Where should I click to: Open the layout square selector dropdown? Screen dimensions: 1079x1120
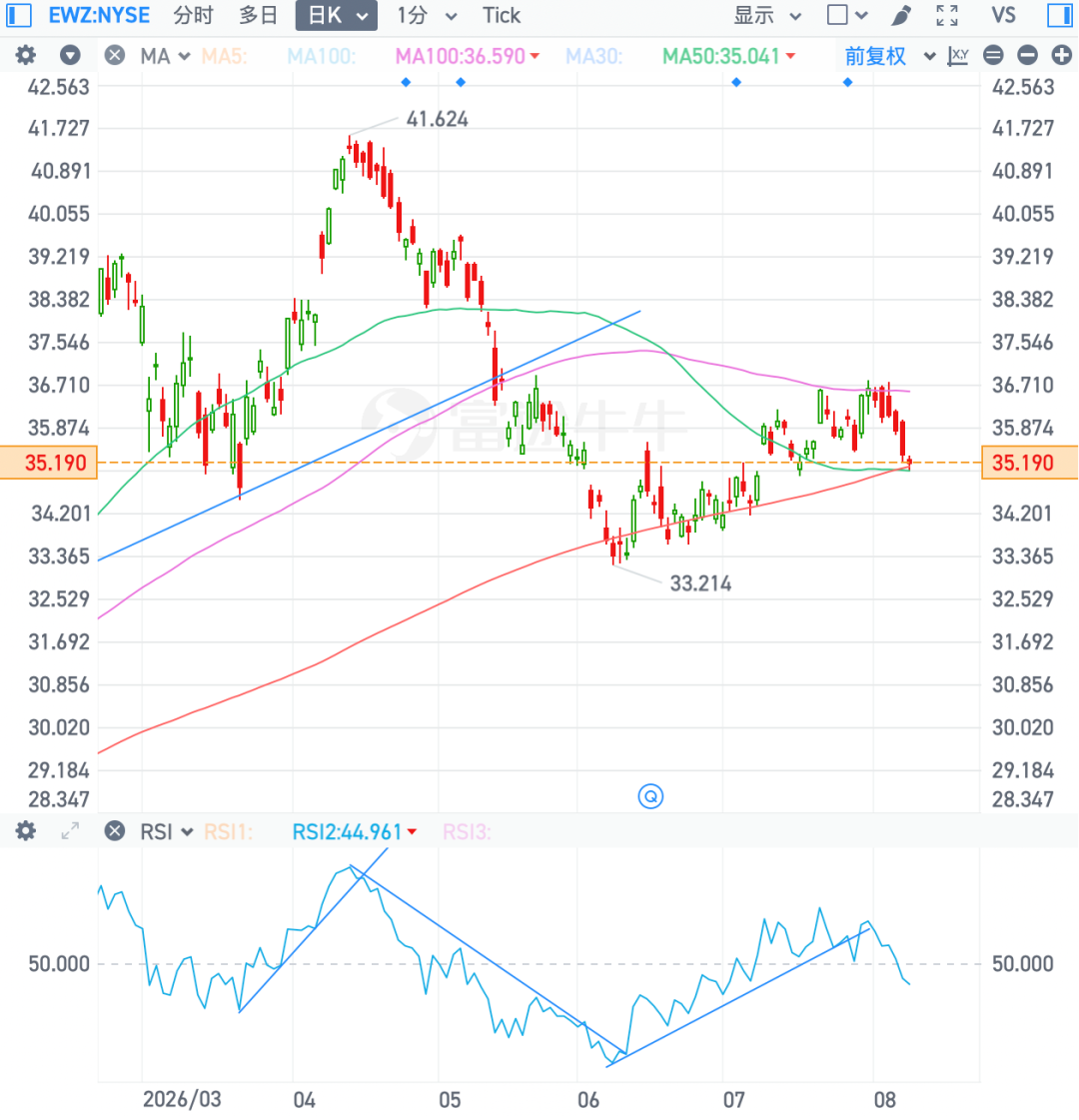point(847,15)
